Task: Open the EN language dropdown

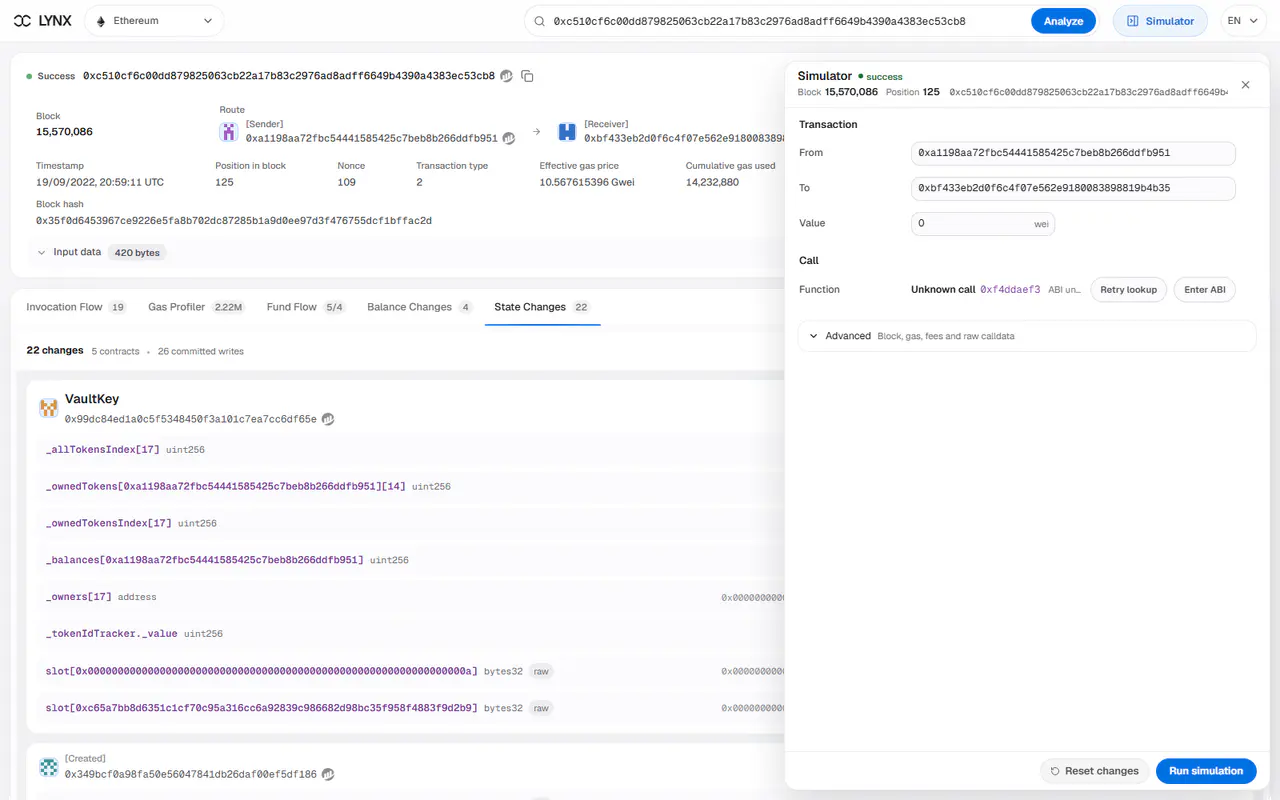Action: pos(1244,21)
